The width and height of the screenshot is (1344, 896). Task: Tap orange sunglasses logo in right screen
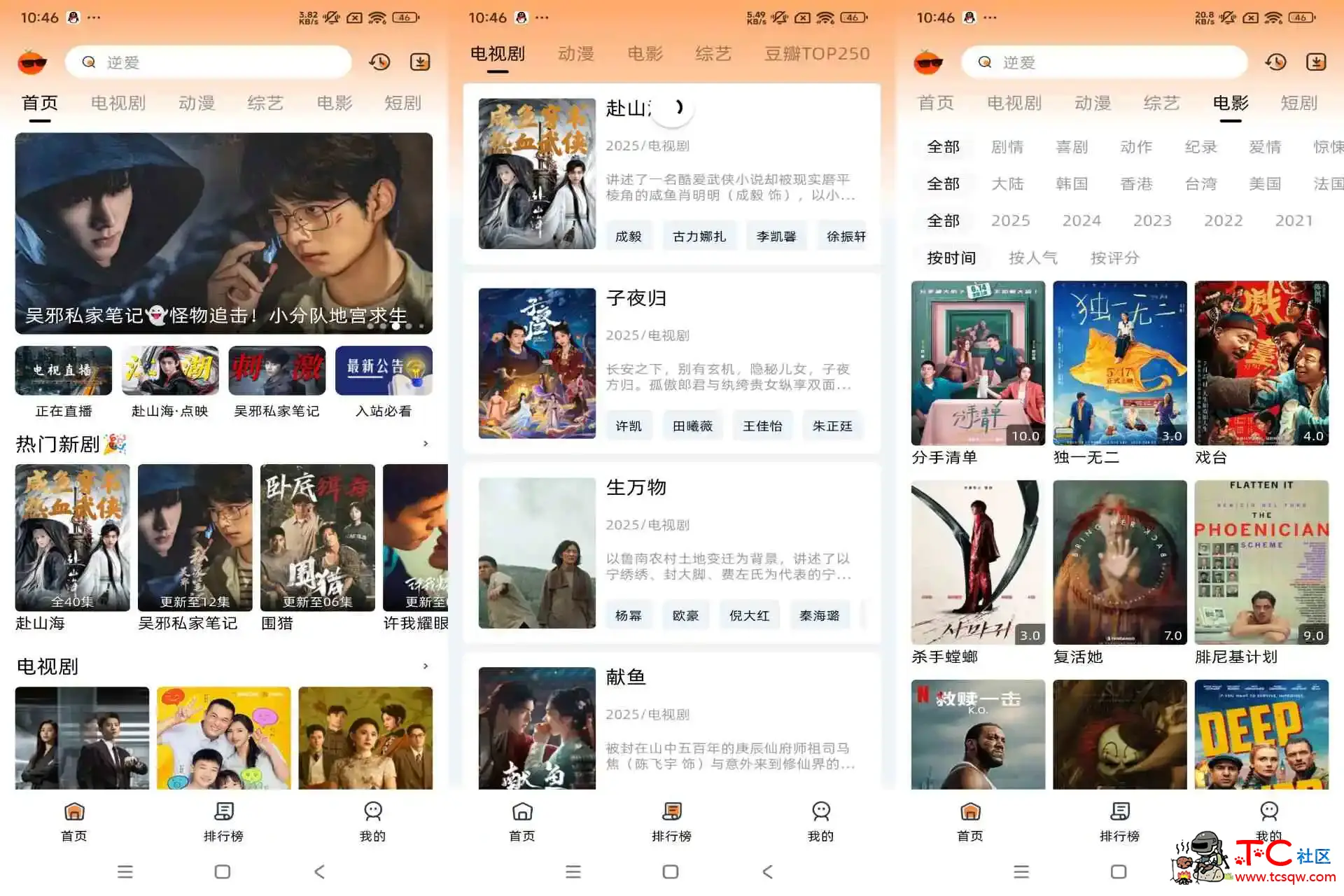(x=928, y=62)
